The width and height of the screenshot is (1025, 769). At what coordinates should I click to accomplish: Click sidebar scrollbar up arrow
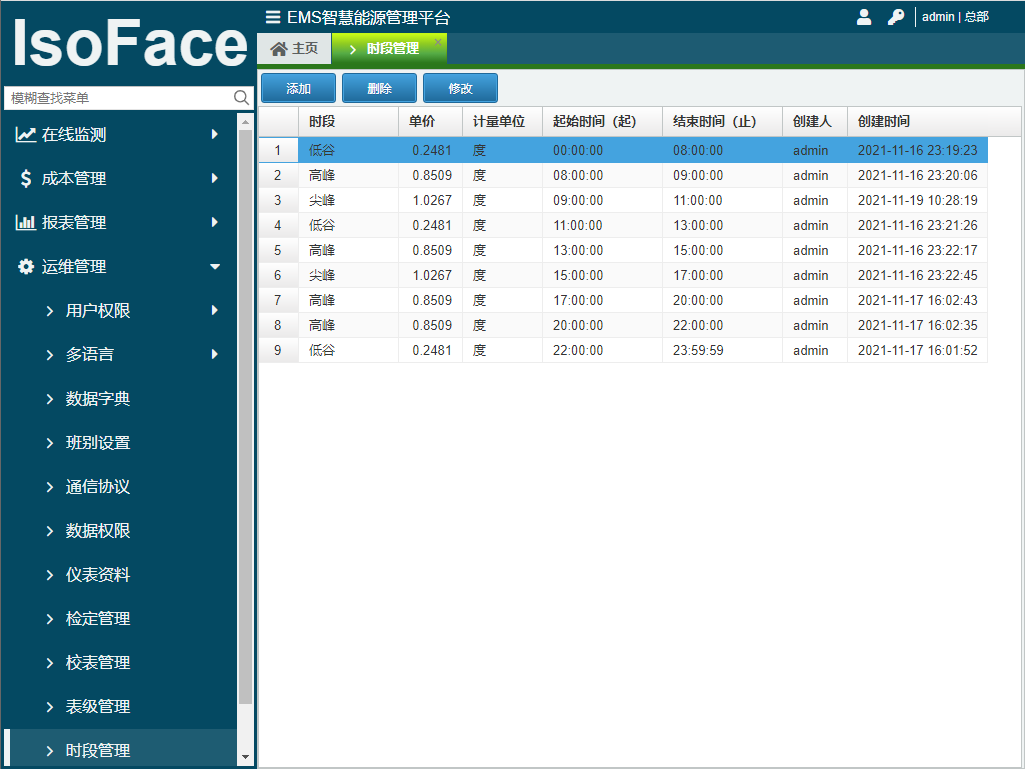245,122
